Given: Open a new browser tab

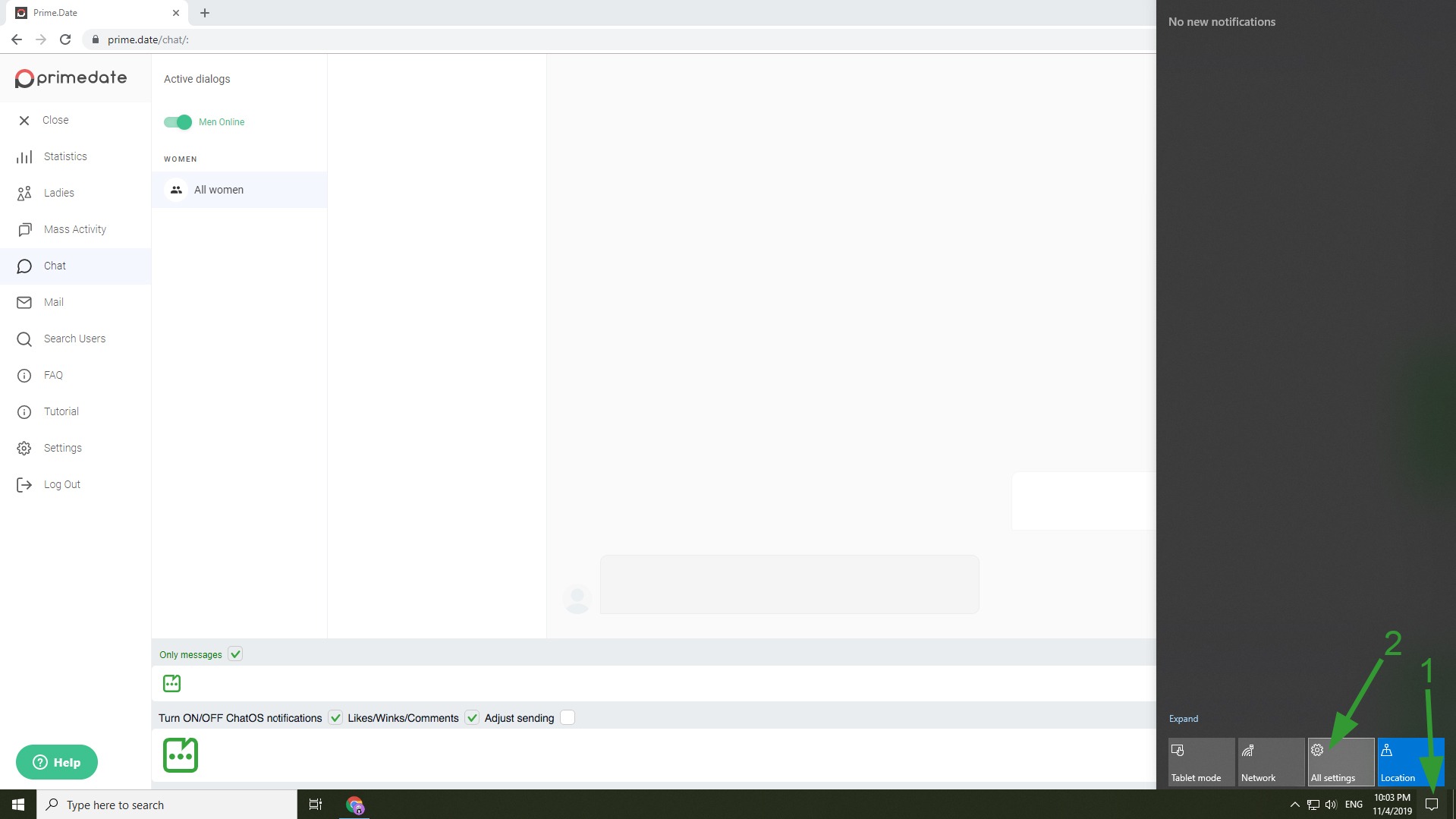Looking at the screenshot, I should (205, 13).
